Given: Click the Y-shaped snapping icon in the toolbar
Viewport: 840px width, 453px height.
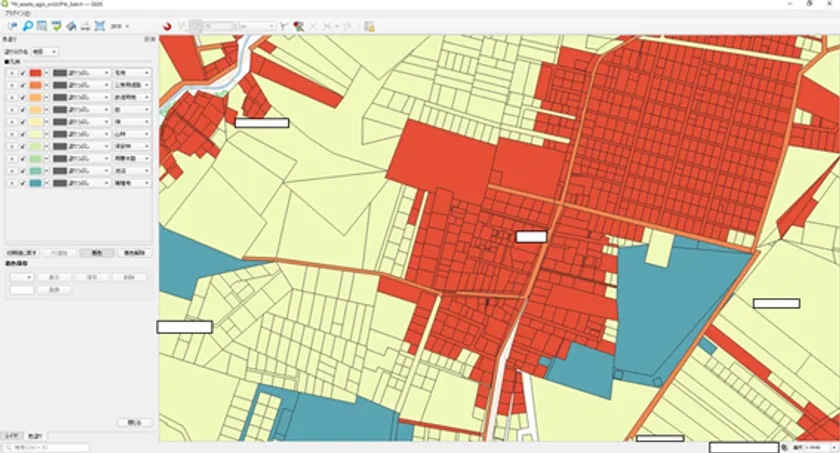Looking at the screenshot, I should (284, 26).
